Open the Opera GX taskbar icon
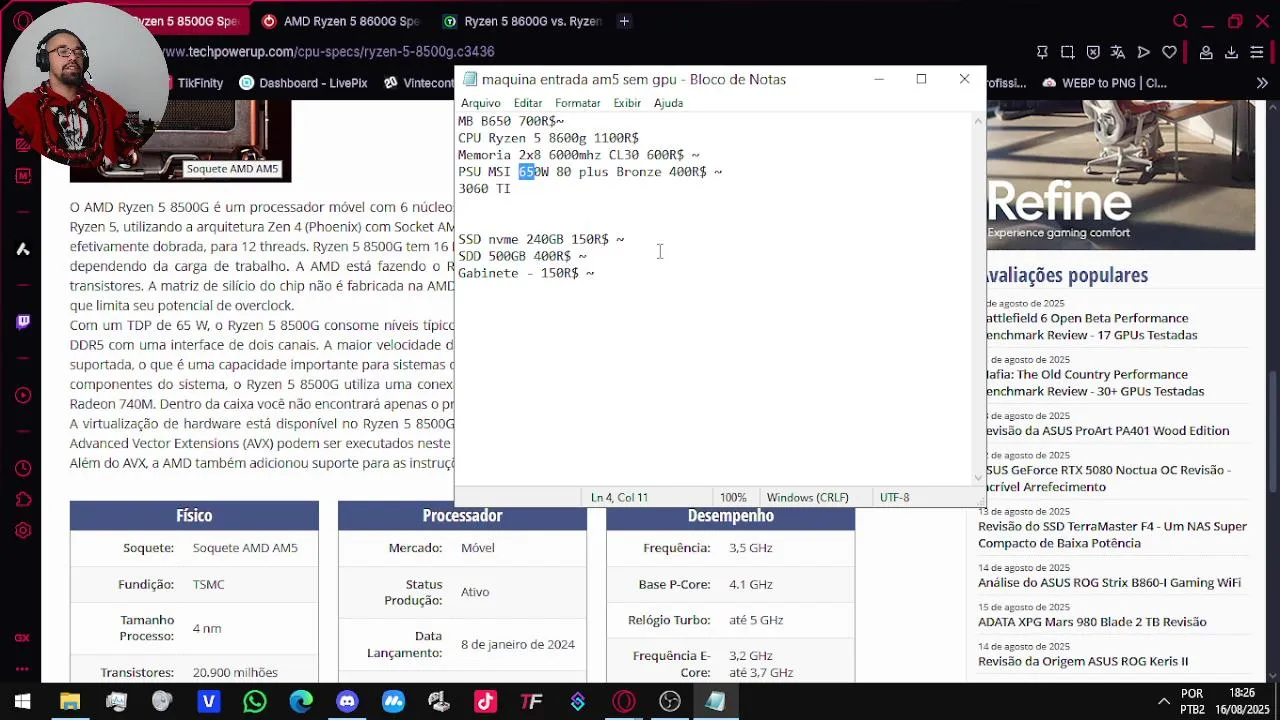The width and height of the screenshot is (1280, 720). point(624,702)
